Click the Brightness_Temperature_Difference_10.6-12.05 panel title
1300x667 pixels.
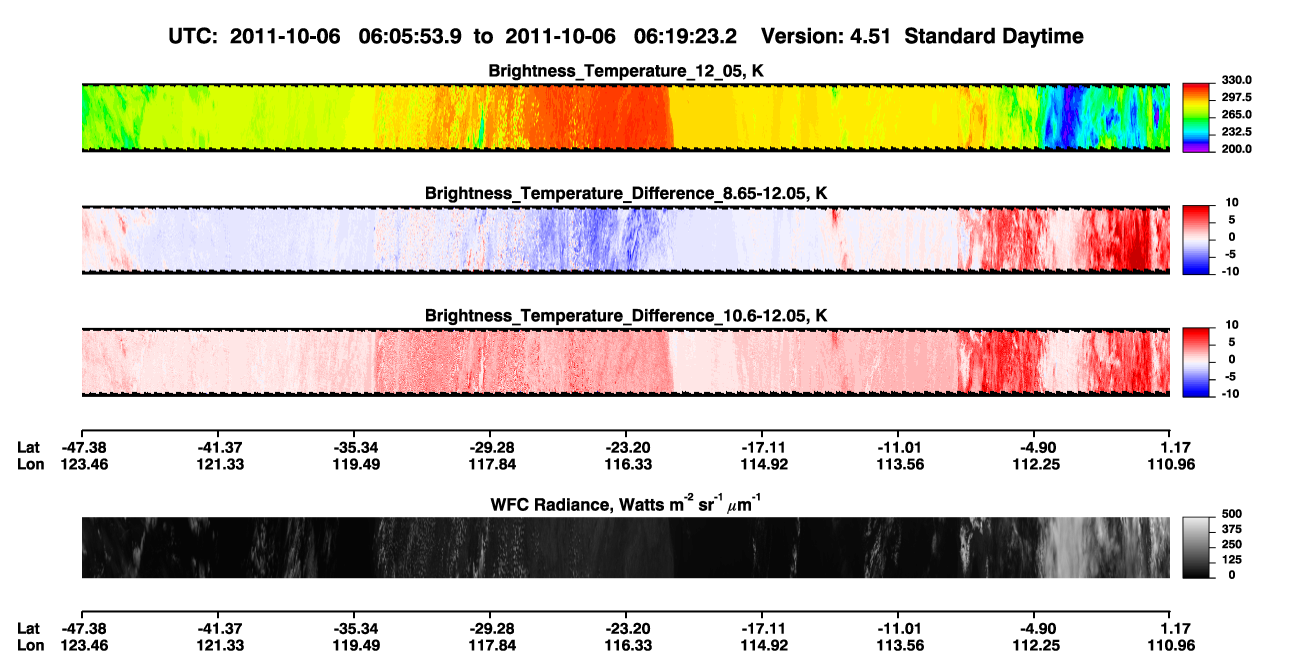click(x=626, y=316)
